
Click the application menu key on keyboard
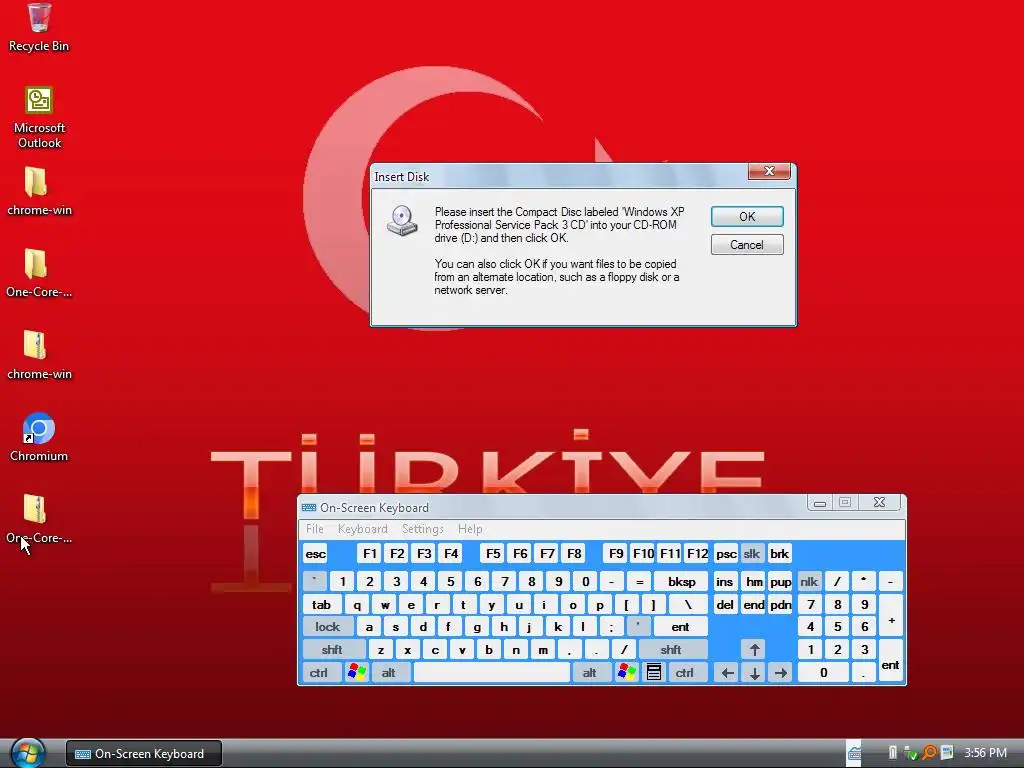point(654,672)
